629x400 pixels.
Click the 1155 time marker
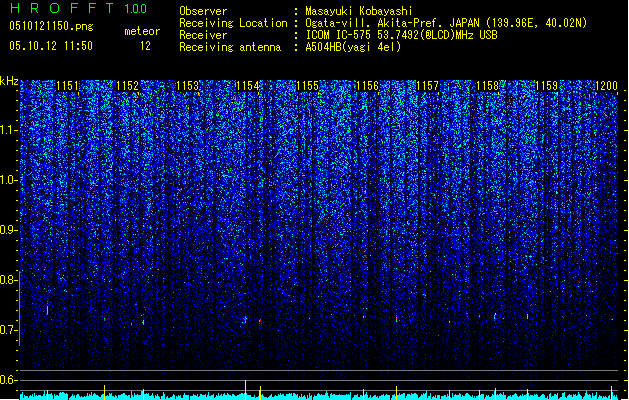pos(307,86)
